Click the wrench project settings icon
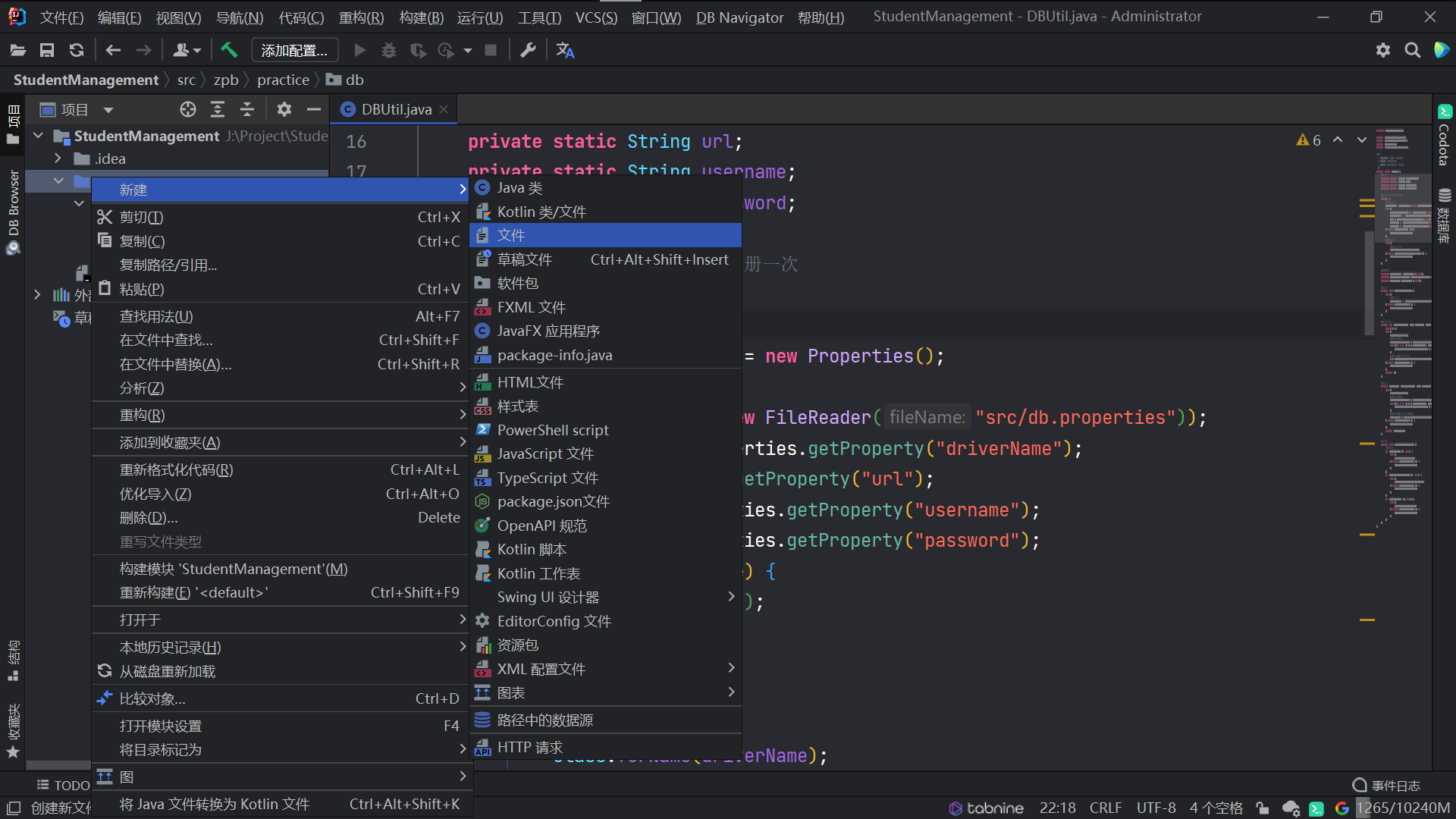The height and width of the screenshot is (819, 1456). coord(528,50)
